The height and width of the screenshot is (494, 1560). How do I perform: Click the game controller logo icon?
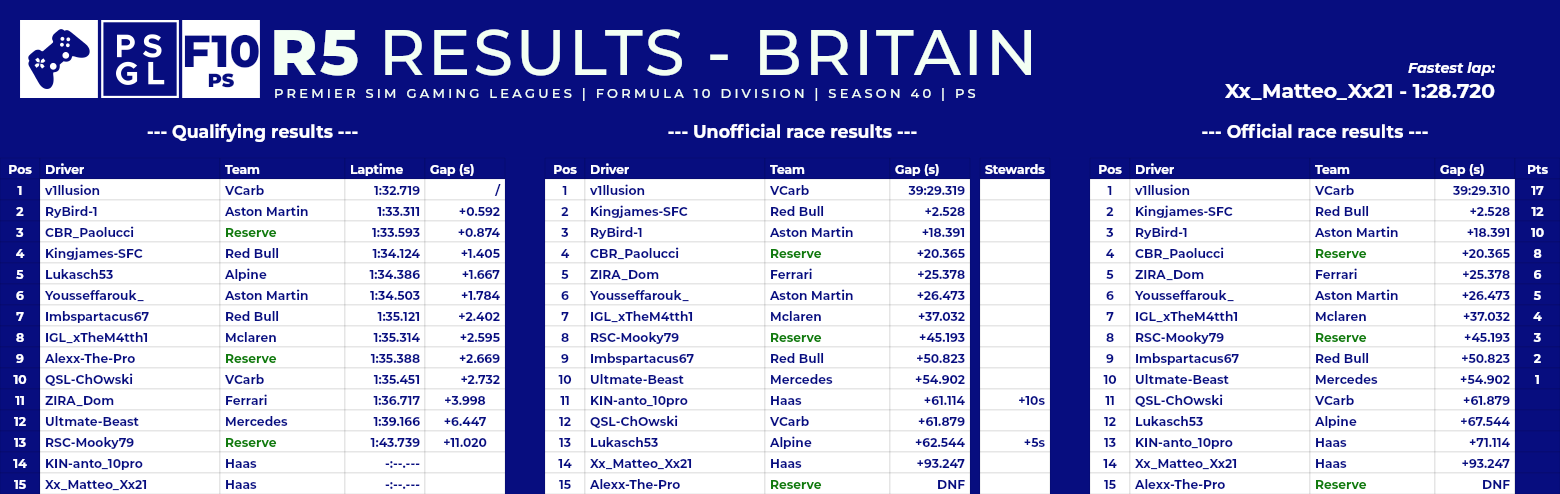59,59
